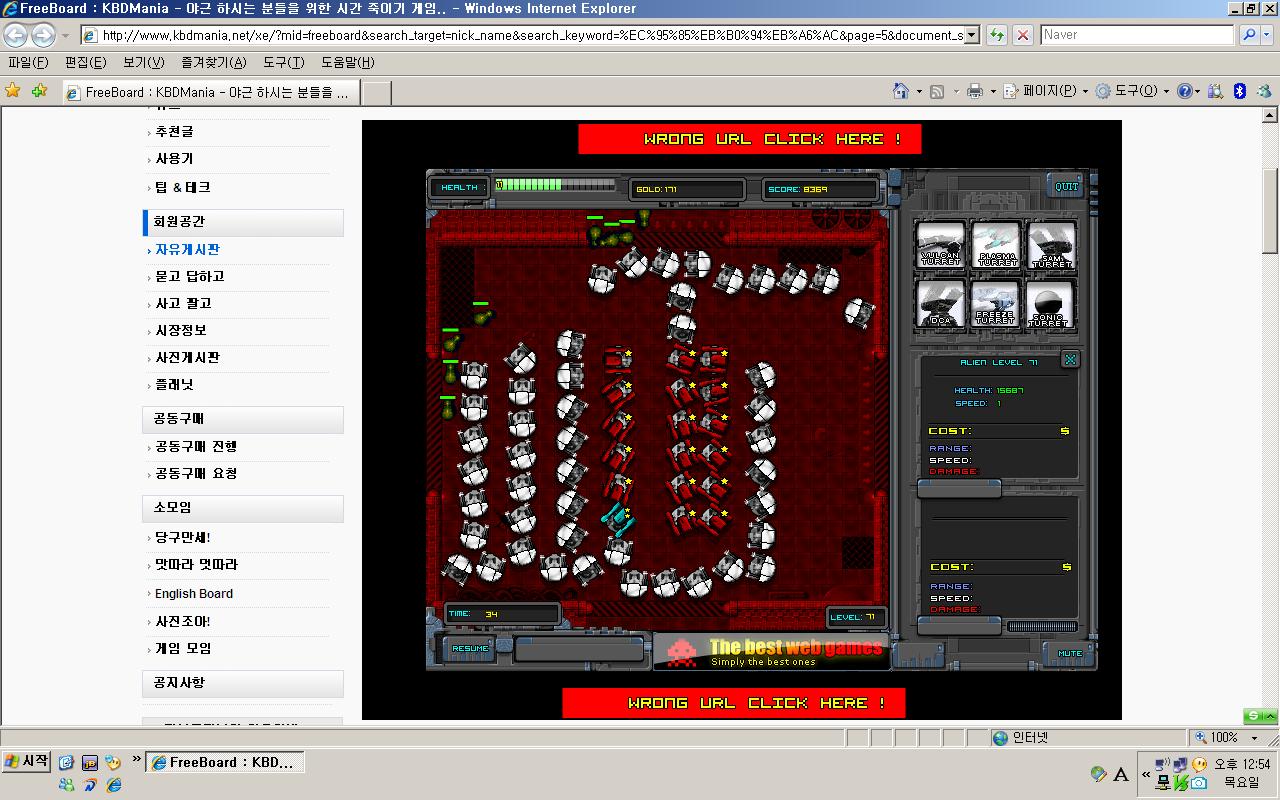This screenshot has width=1280, height=800.
Task: Stop loading with the red X
Action: [1022, 35]
